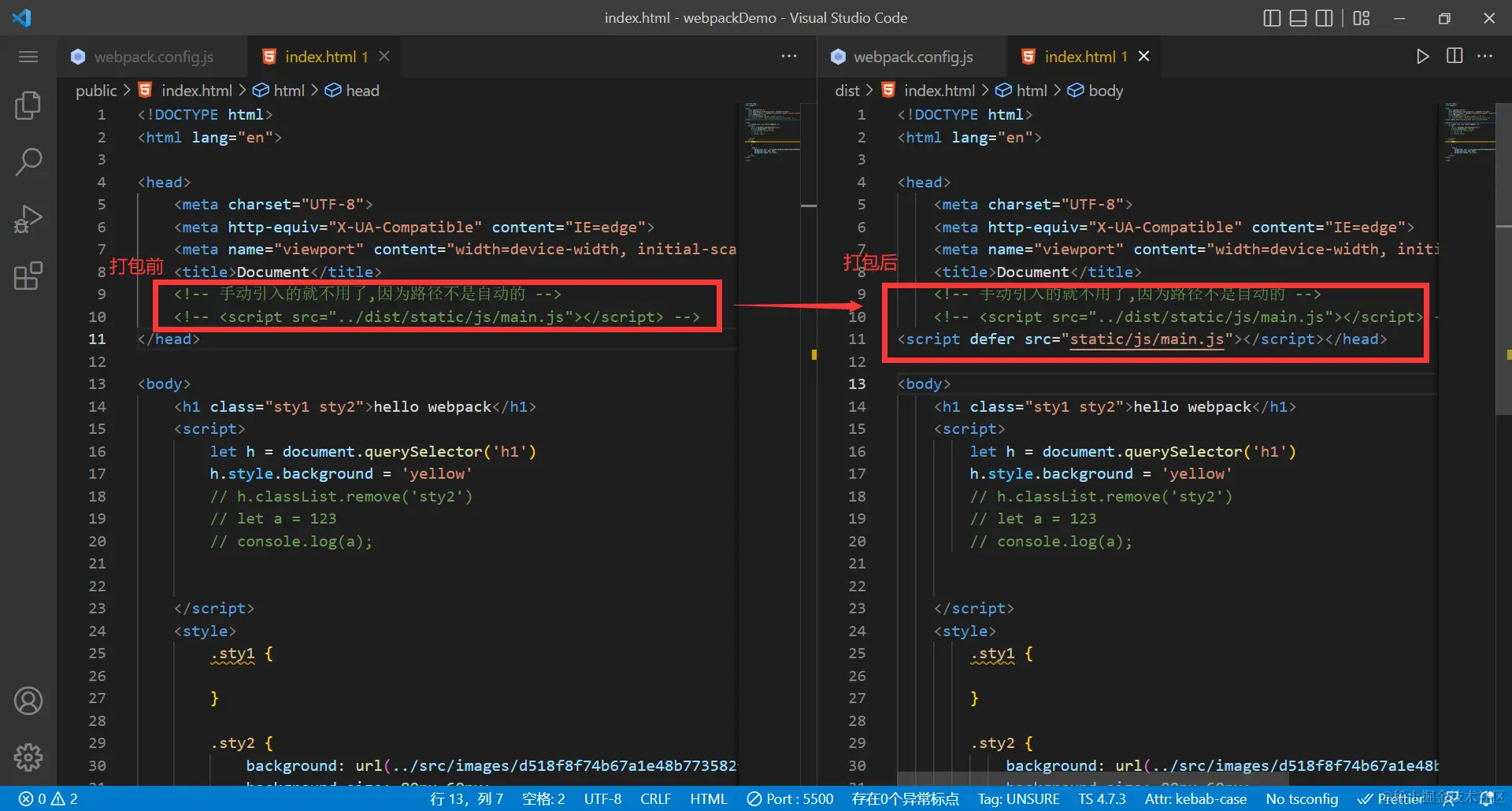Click the commented script line 10 in left editor

click(437, 317)
